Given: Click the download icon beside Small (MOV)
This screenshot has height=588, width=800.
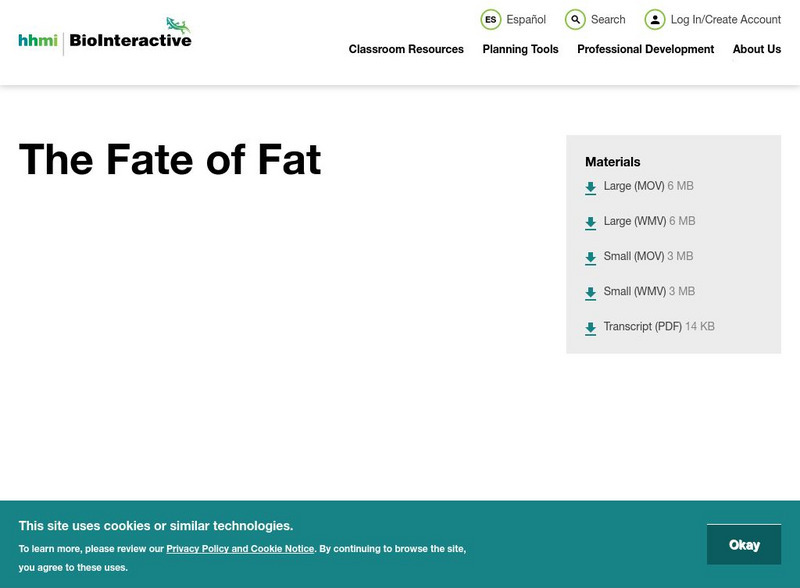Looking at the screenshot, I should coord(590,257).
